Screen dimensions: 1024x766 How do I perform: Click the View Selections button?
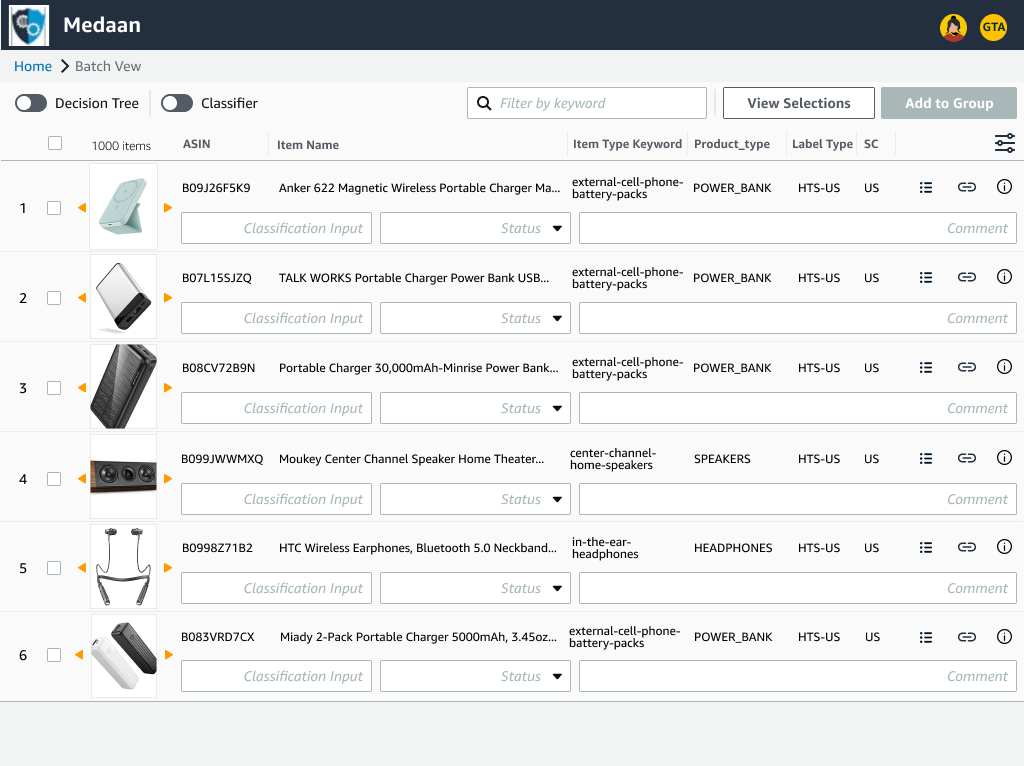click(x=799, y=103)
